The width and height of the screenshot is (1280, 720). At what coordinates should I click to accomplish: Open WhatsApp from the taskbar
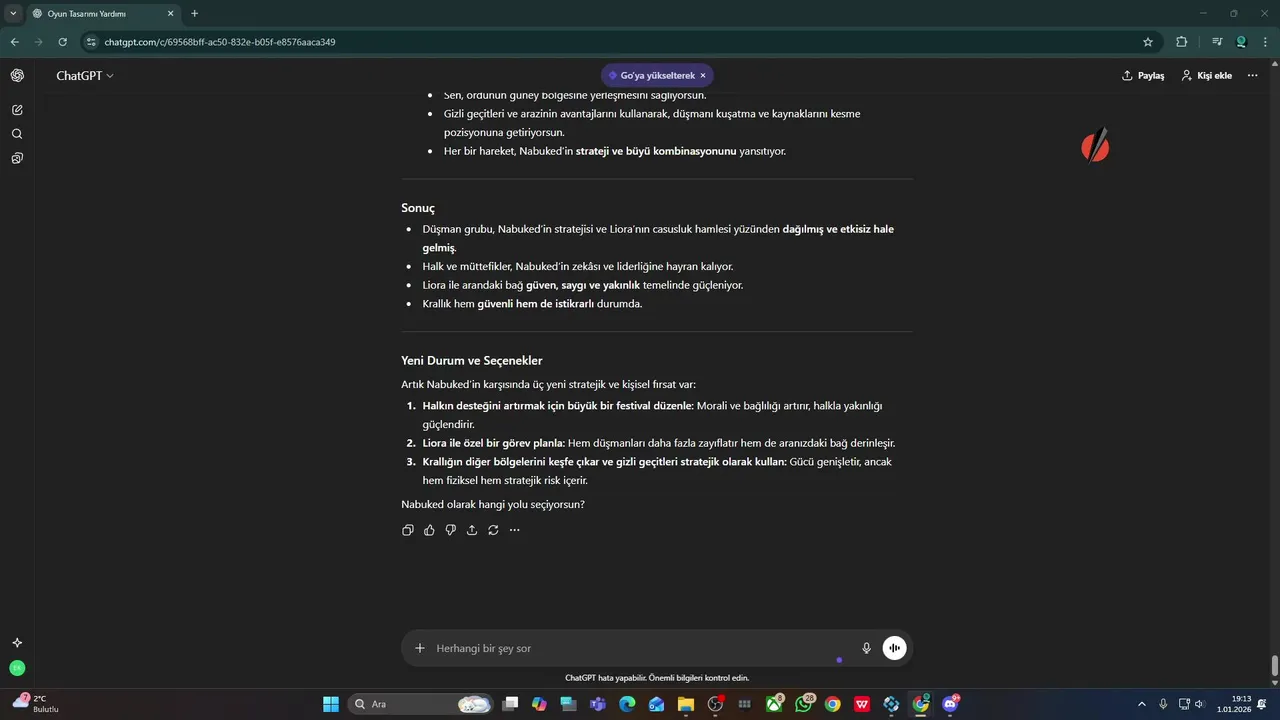(804, 704)
